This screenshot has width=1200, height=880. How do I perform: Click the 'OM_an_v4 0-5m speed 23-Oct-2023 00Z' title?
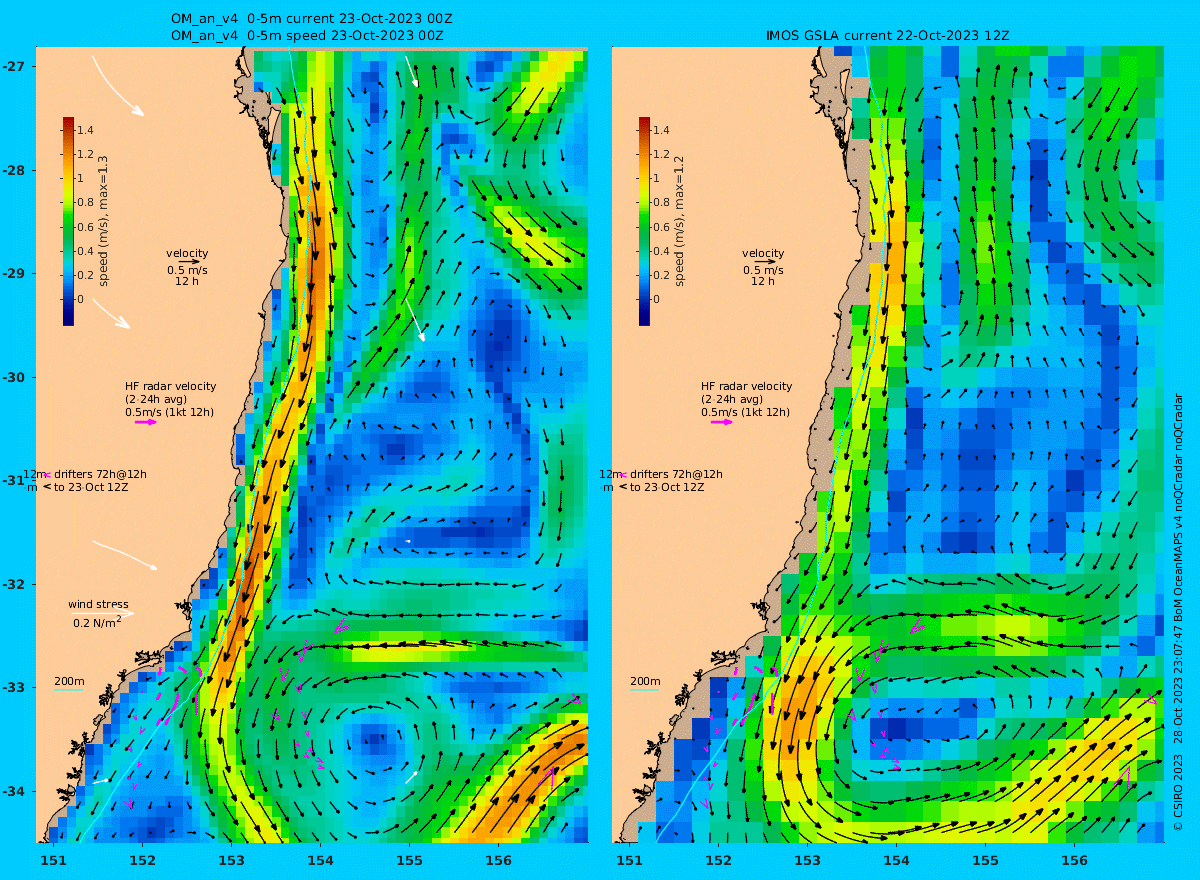(x=307, y=35)
